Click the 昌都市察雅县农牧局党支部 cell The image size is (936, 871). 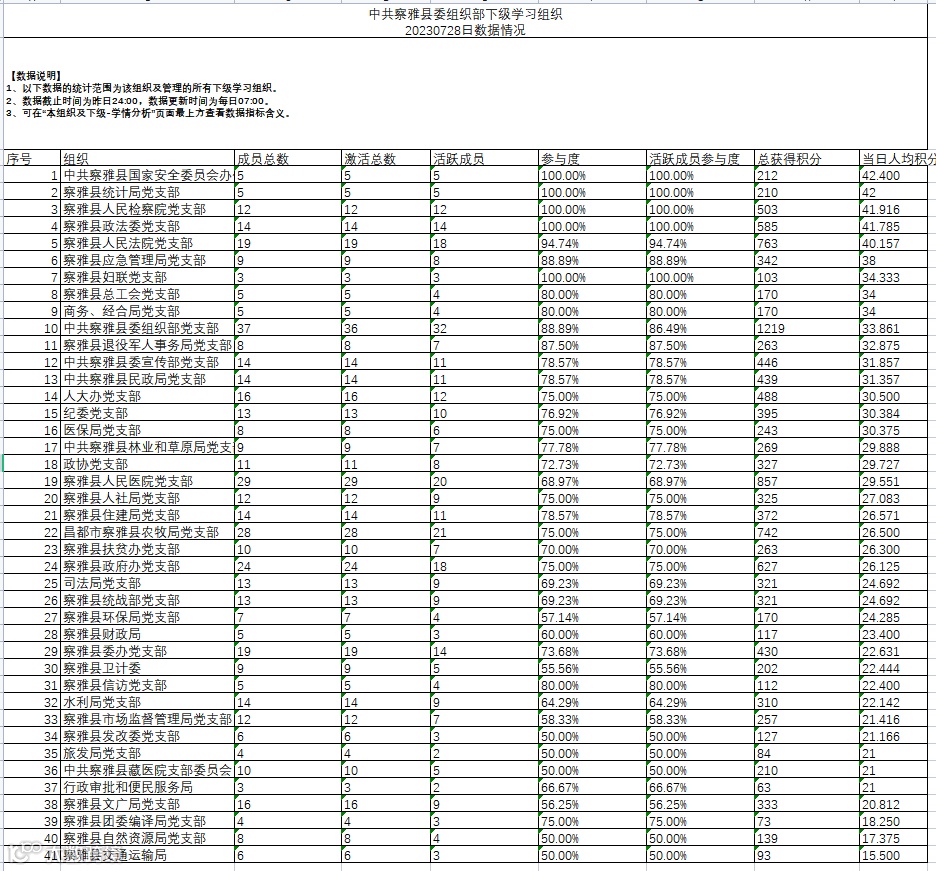click(147, 533)
